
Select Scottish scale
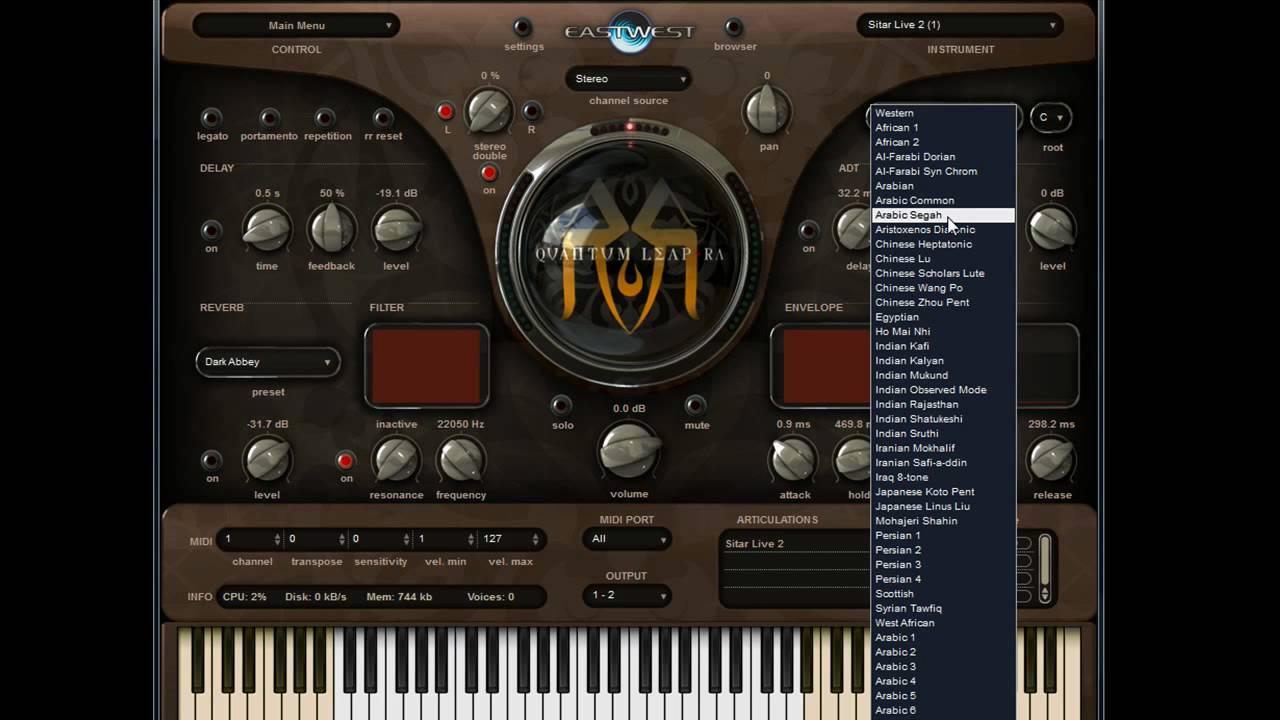943,594
